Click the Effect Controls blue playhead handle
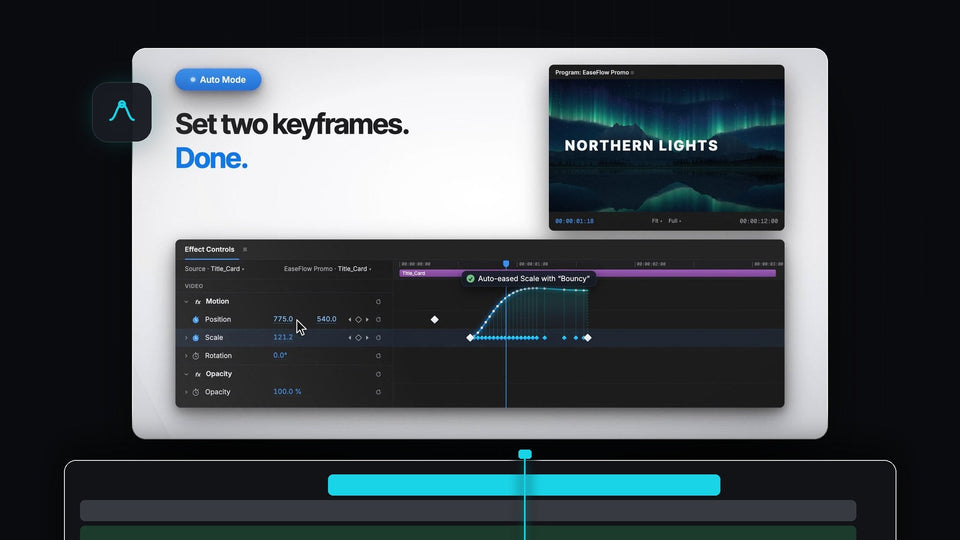960x540 pixels. [x=506, y=263]
